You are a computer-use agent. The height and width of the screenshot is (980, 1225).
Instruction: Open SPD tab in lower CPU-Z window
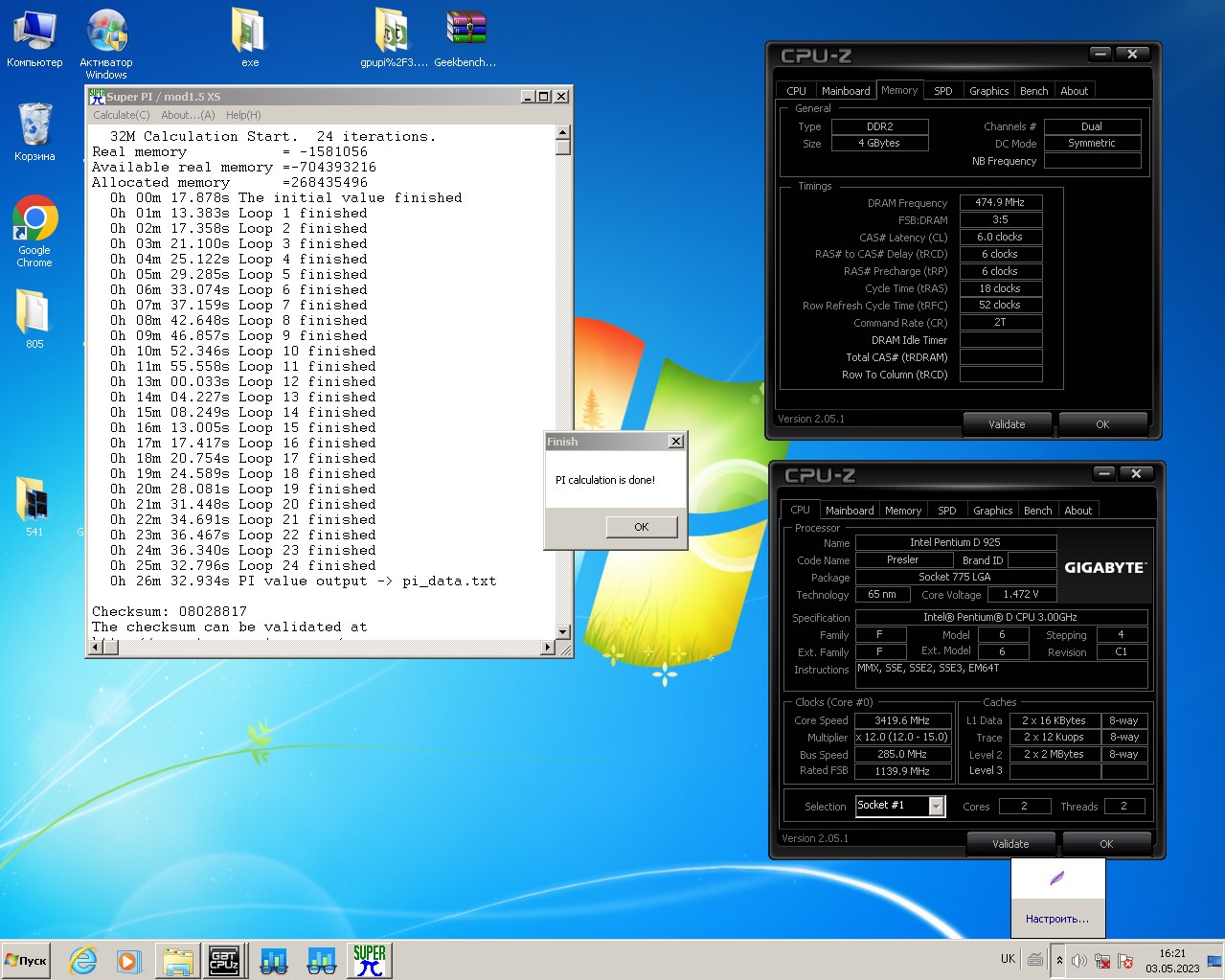tap(947, 511)
